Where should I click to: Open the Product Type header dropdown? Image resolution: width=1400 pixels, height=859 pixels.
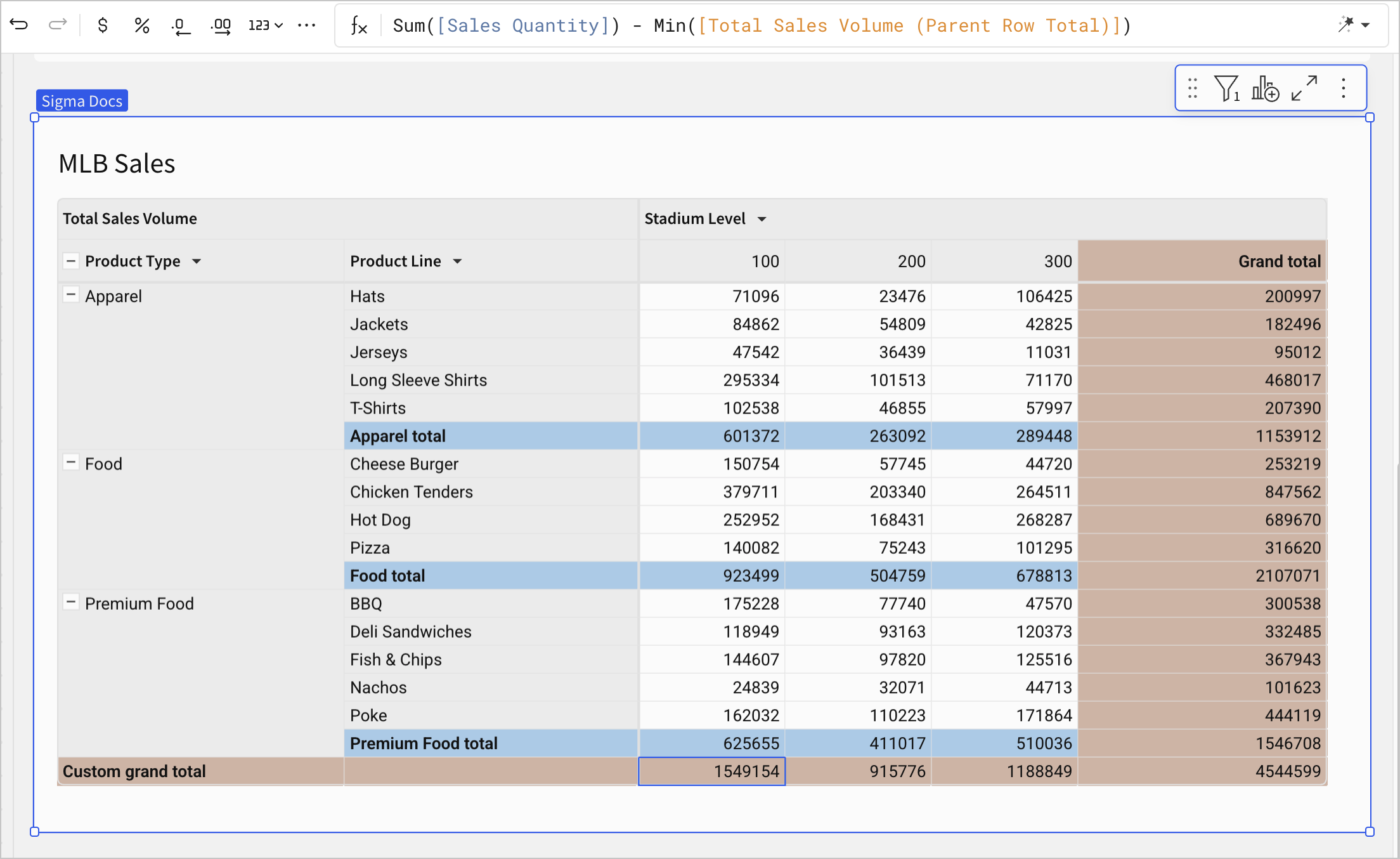197,261
